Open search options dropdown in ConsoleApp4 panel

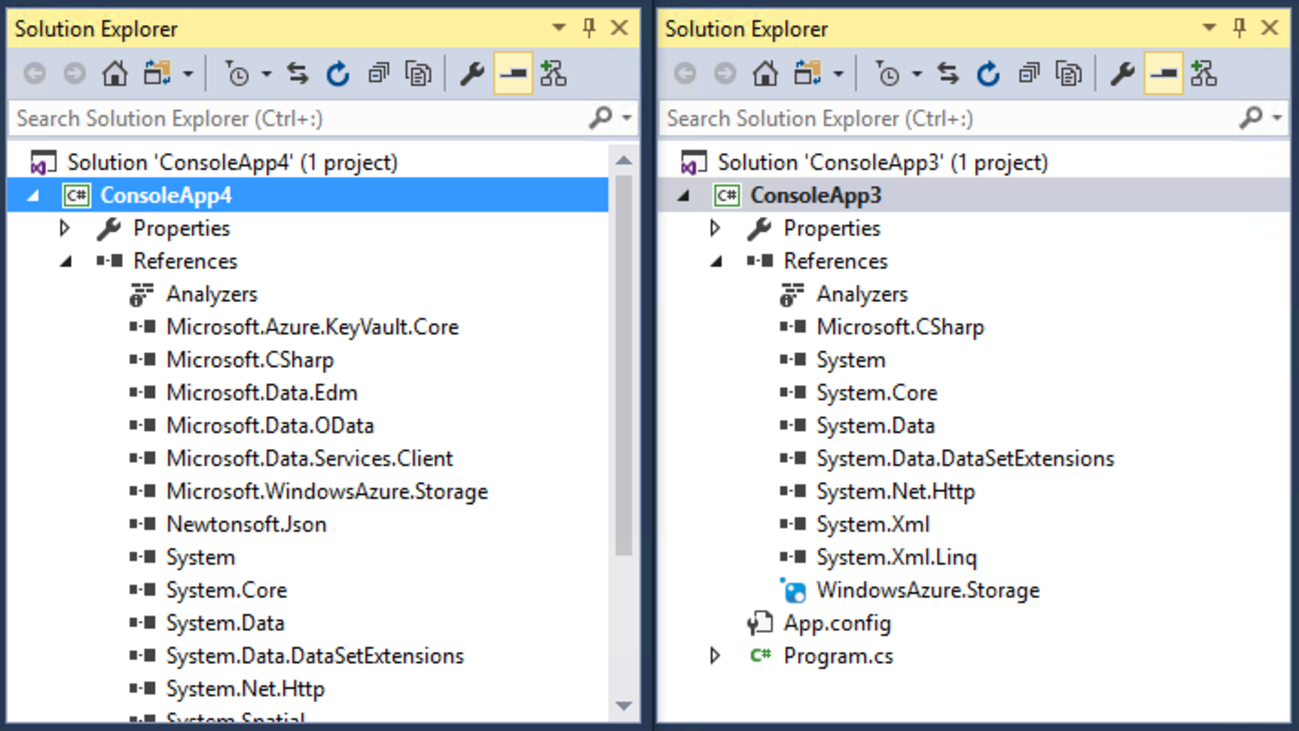(627, 118)
